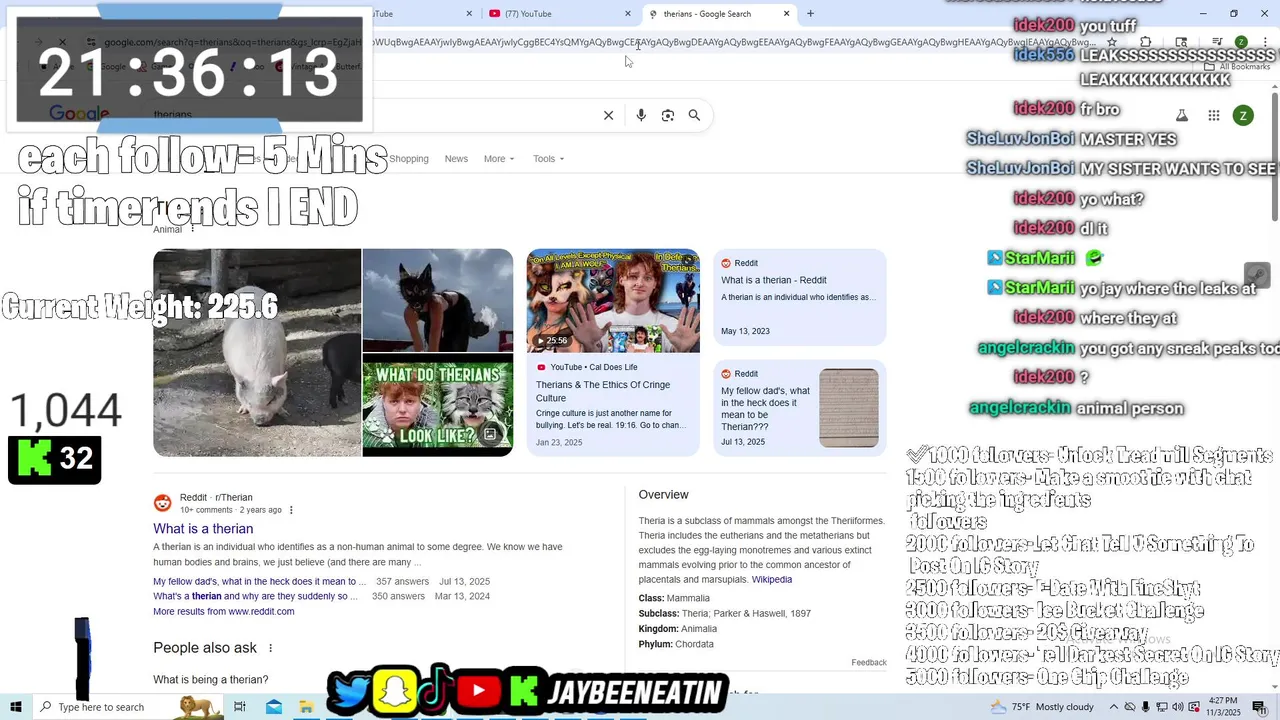Open Chrome media controls icon
Image resolution: width=1280 pixels, height=720 pixels.
pyautogui.click(x=1217, y=42)
